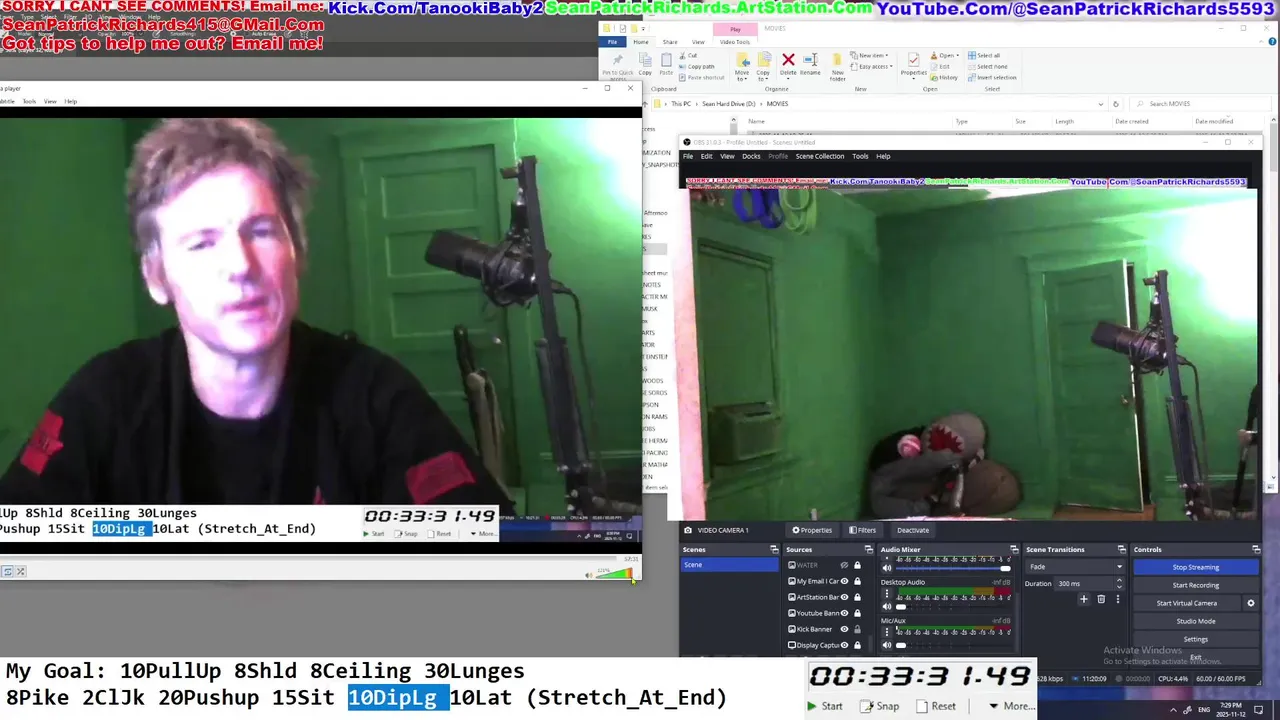
Task: Open More menu in small timer inside player
Action: pyautogui.click(x=483, y=533)
